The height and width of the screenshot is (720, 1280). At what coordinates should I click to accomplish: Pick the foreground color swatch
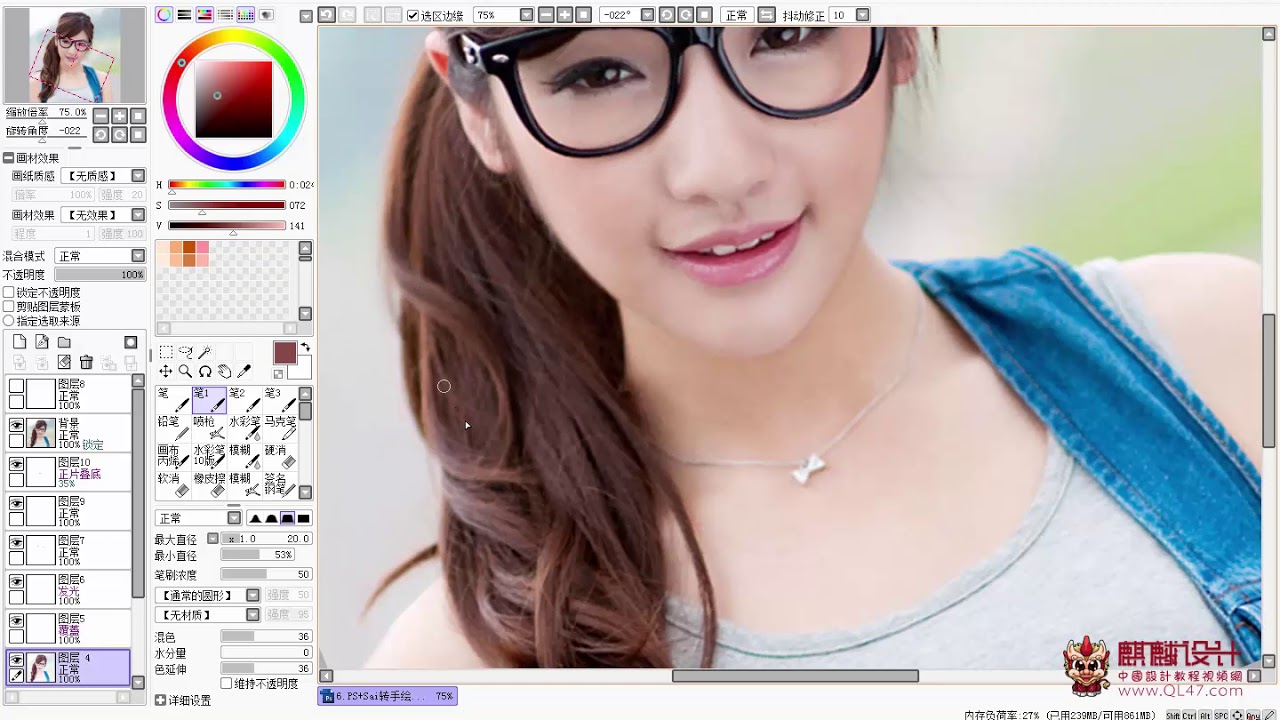click(285, 353)
